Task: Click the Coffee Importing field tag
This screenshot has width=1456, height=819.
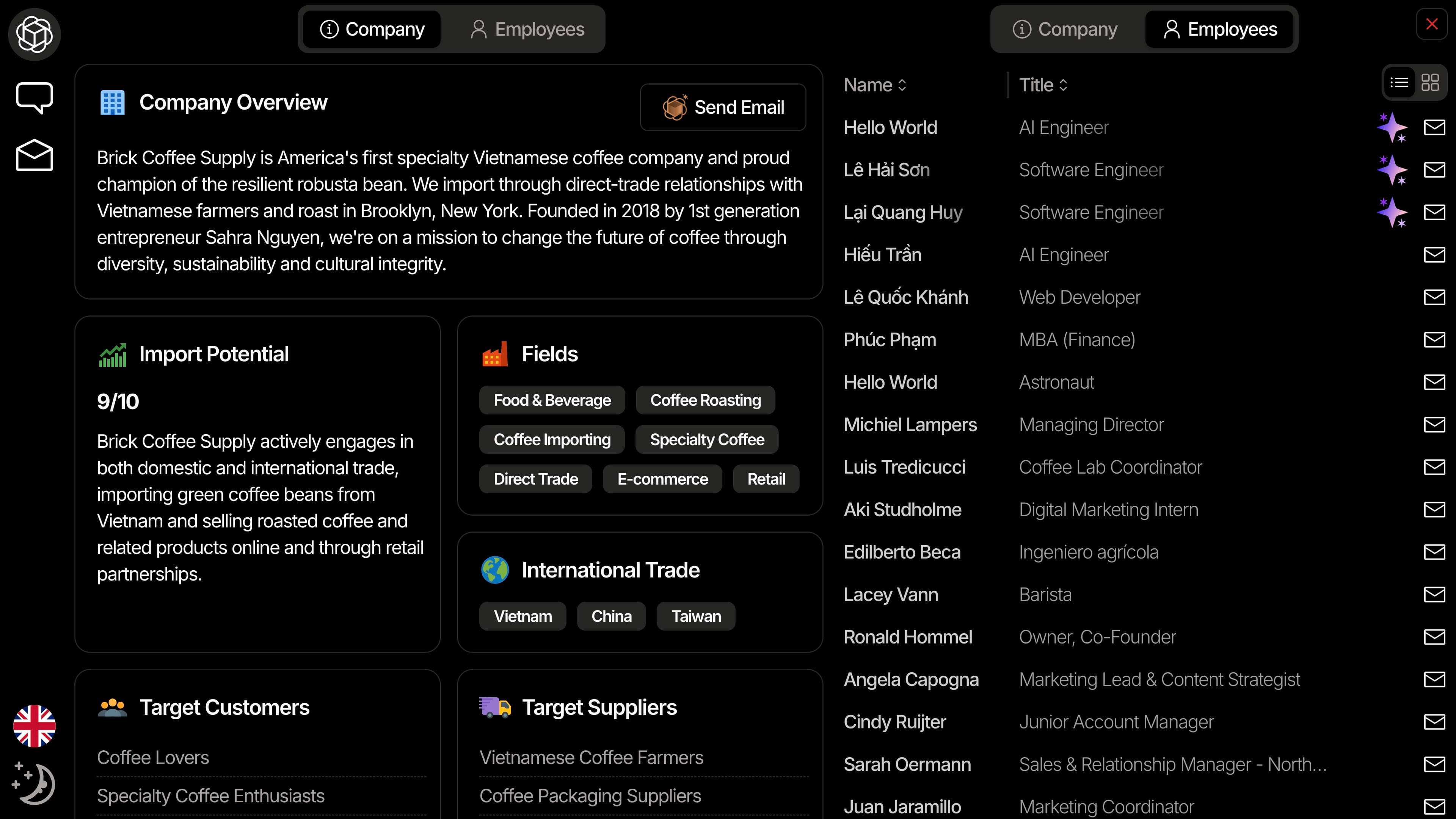Action: (552, 440)
